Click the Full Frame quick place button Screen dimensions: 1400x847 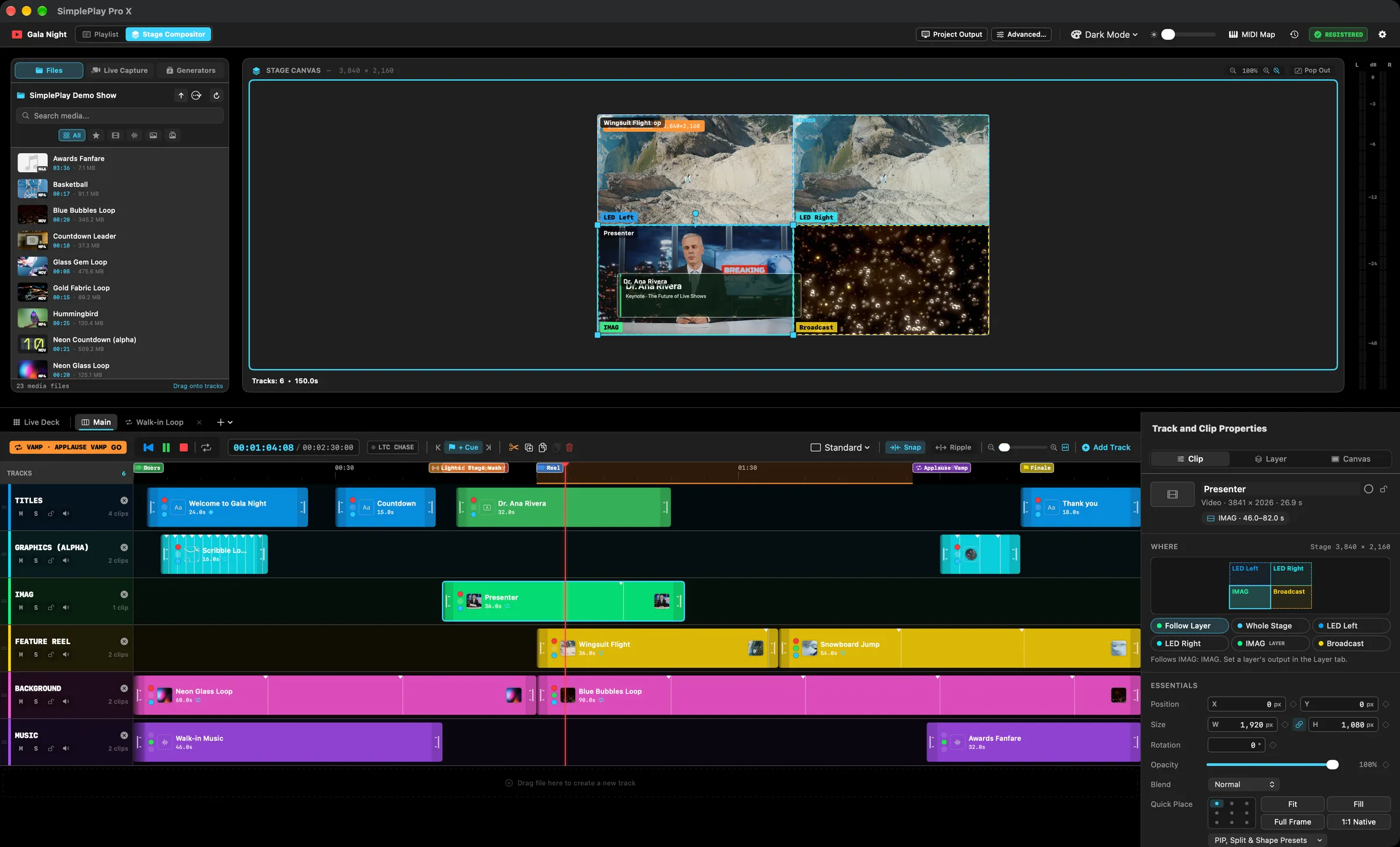click(1293, 822)
